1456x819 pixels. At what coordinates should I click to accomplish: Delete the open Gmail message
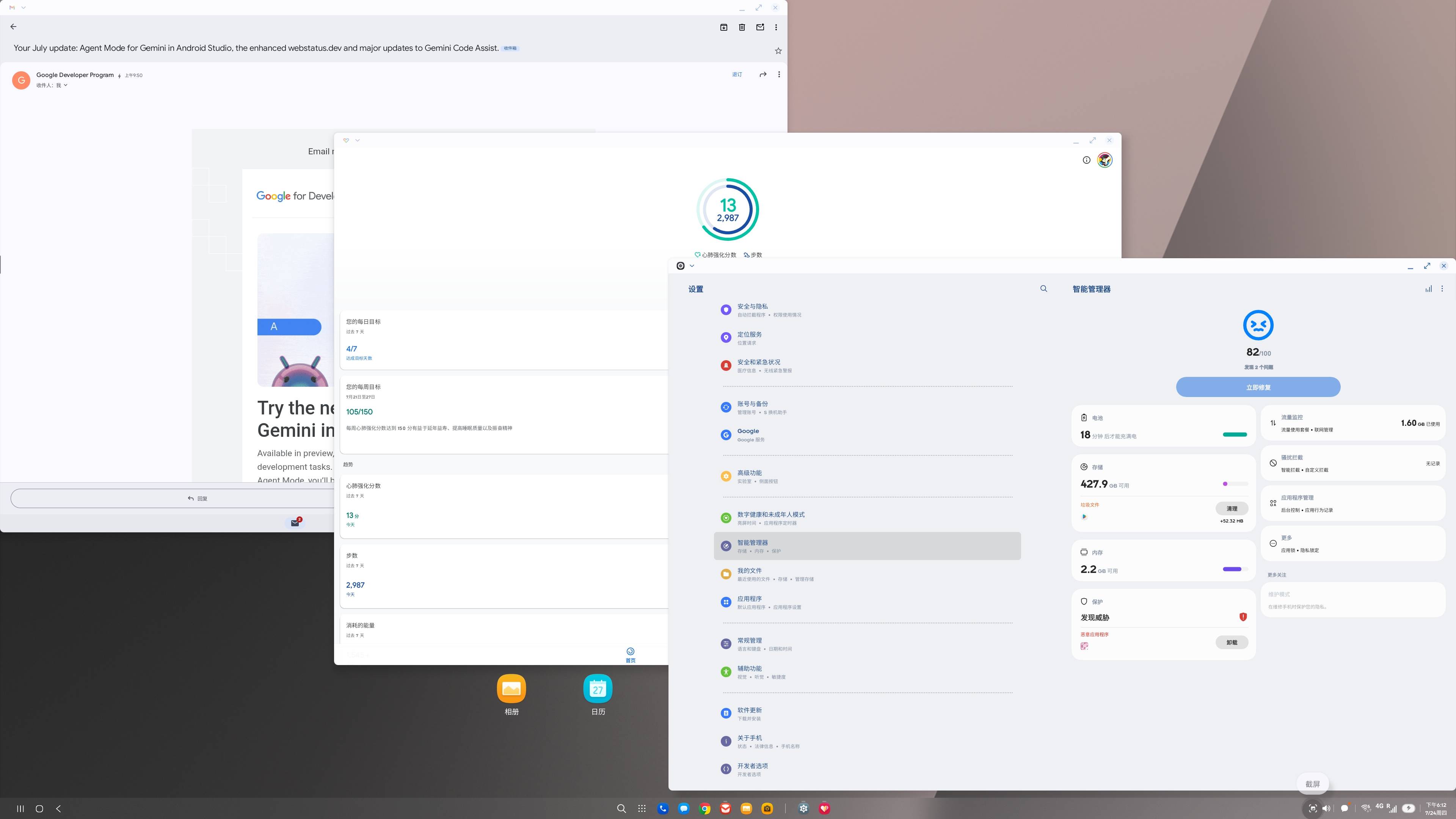click(x=742, y=27)
